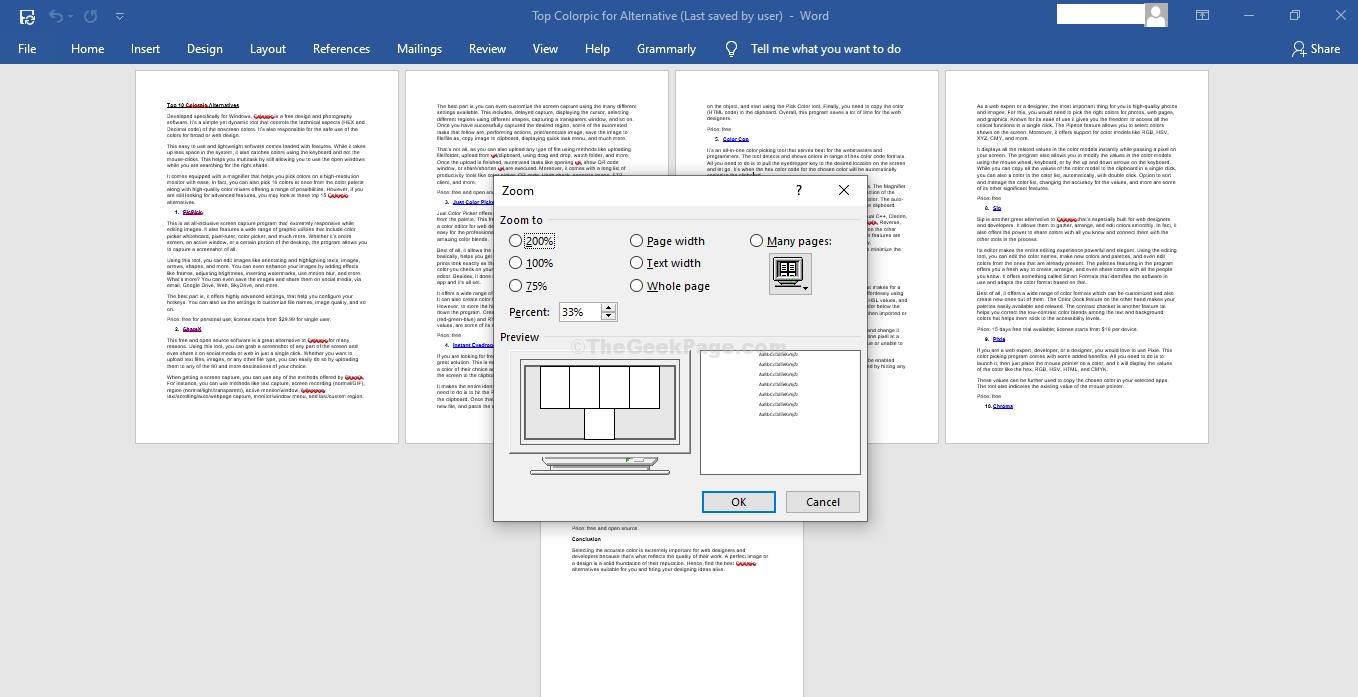Viewport: 1358px width, 697px height.
Task: Click the Repeat action icon
Action: [x=89, y=15]
